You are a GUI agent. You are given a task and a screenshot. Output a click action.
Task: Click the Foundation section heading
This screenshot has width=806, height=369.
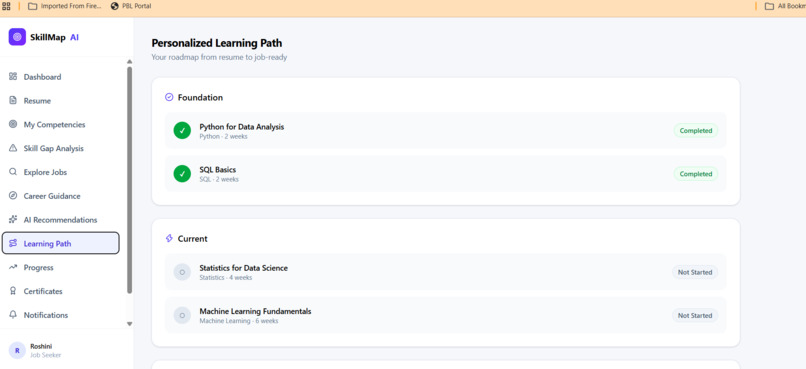[200, 97]
